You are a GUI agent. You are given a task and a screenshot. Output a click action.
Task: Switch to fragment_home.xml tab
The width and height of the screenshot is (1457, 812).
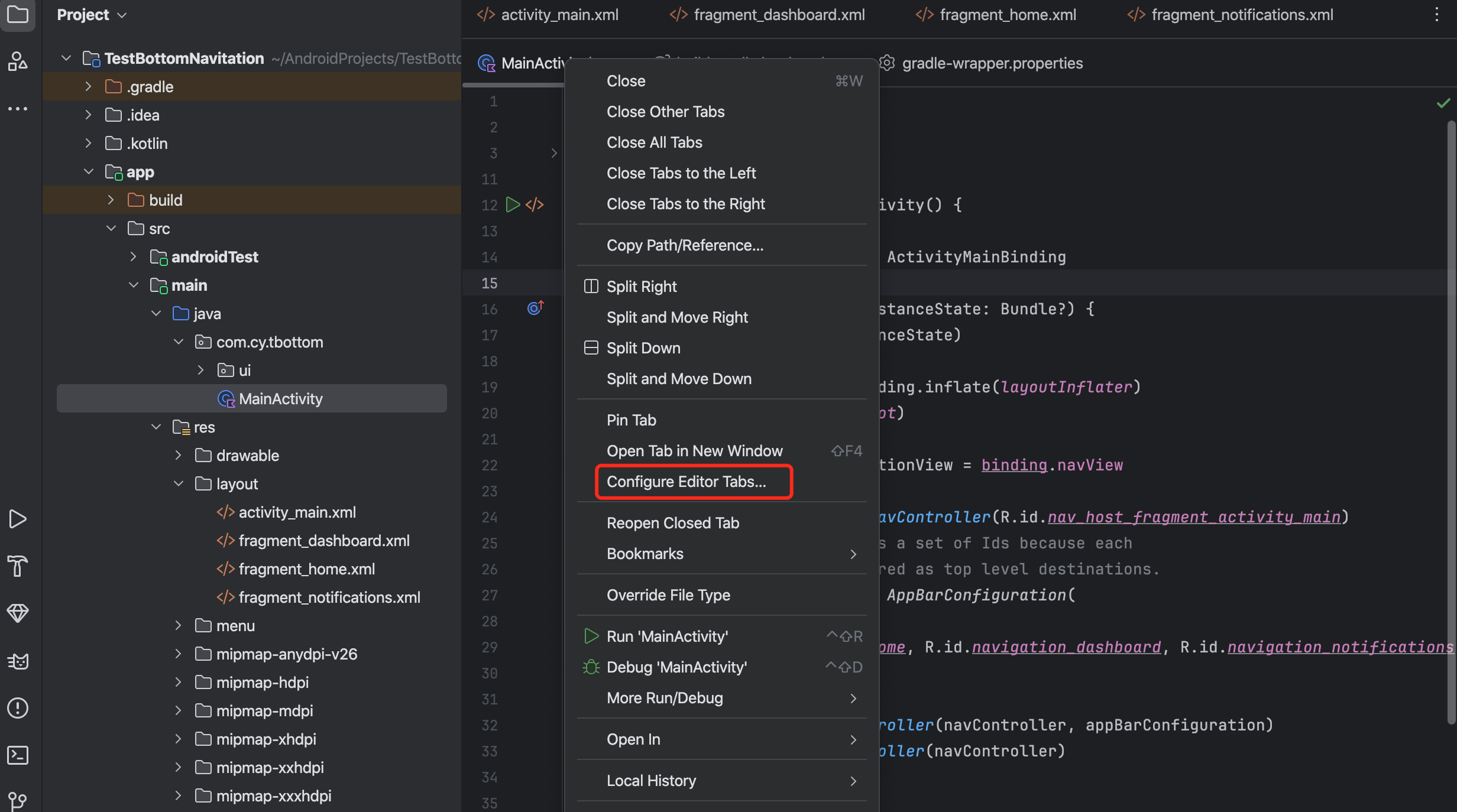coord(996,15)
